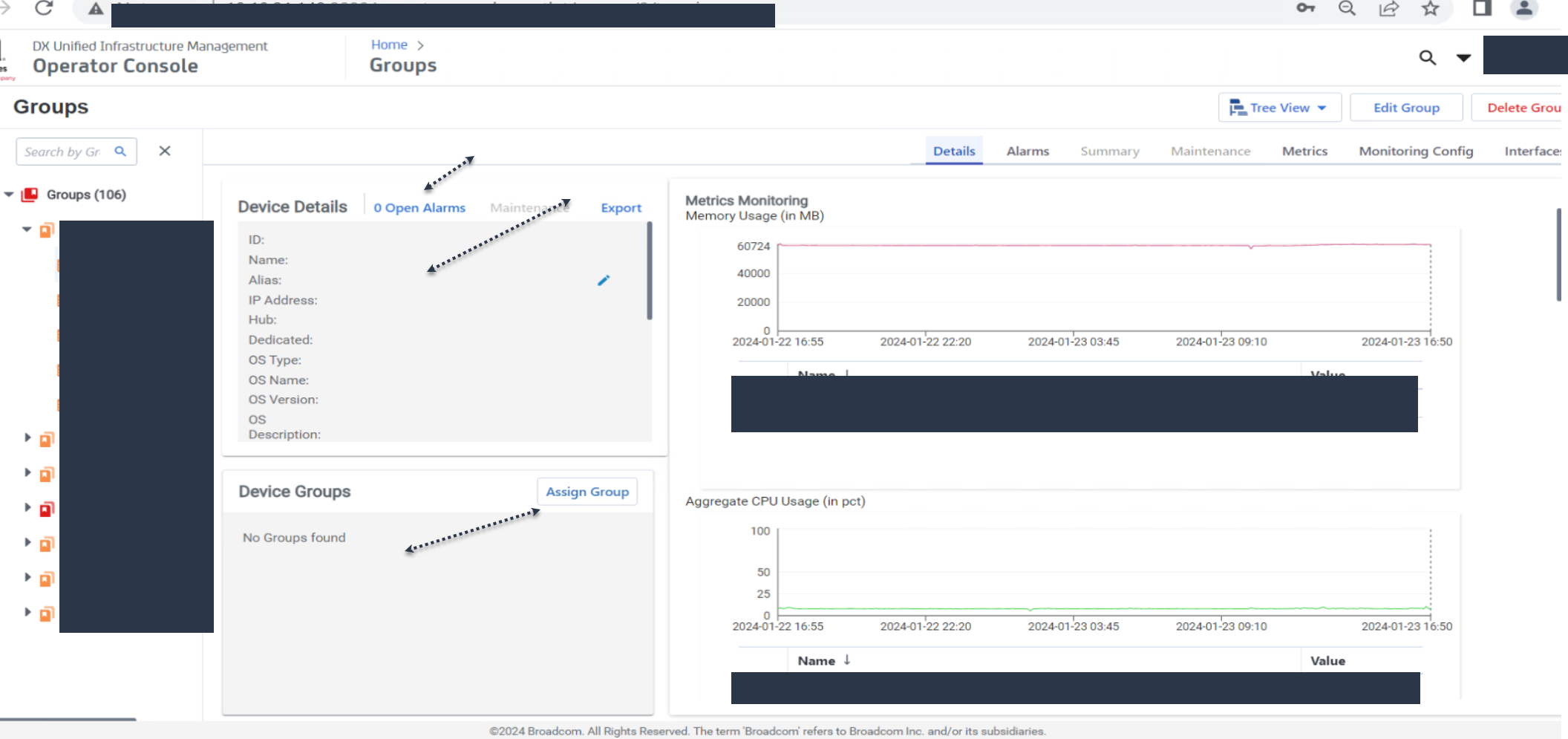Click the 'Hub:' field label
Viewport: 1568px width, 739px height.
click(262, 319)
